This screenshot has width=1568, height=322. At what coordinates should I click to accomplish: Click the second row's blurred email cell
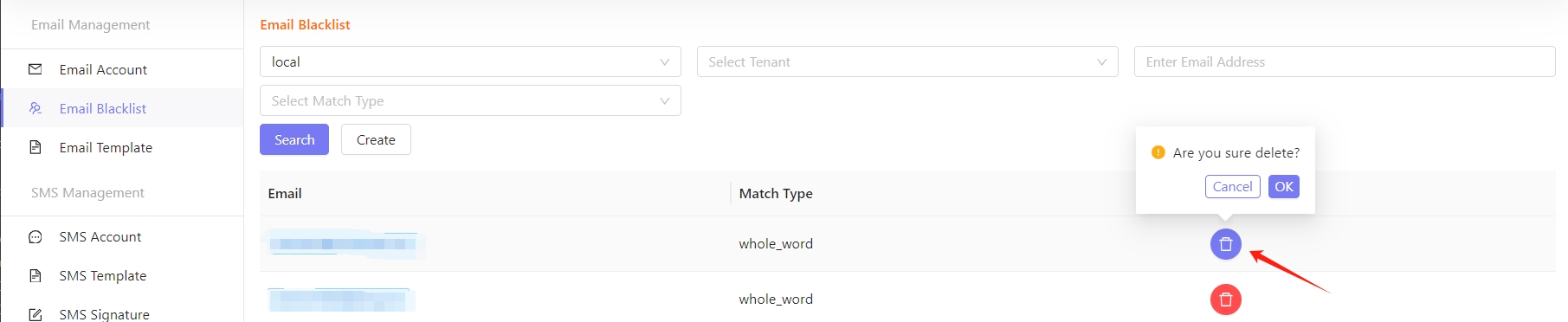click(340, 299)
